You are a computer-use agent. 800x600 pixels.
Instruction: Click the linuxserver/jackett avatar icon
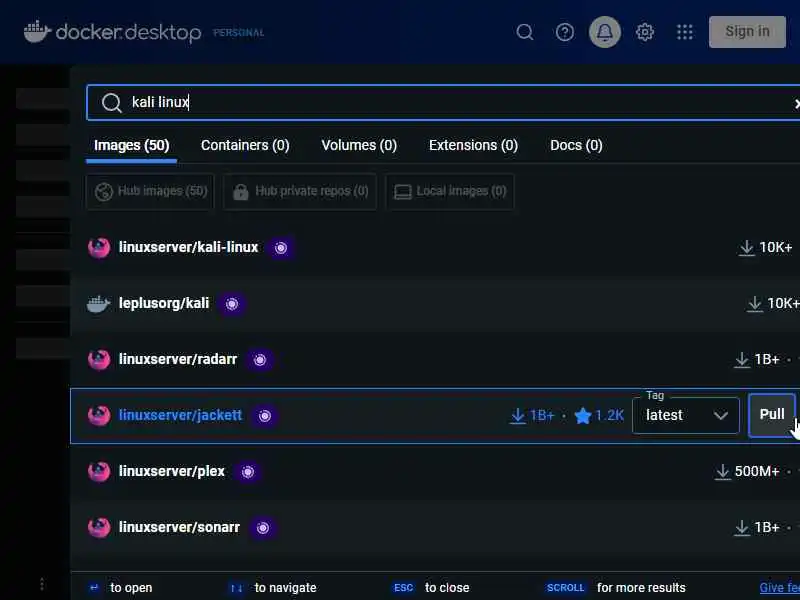(x=99, y=416)
